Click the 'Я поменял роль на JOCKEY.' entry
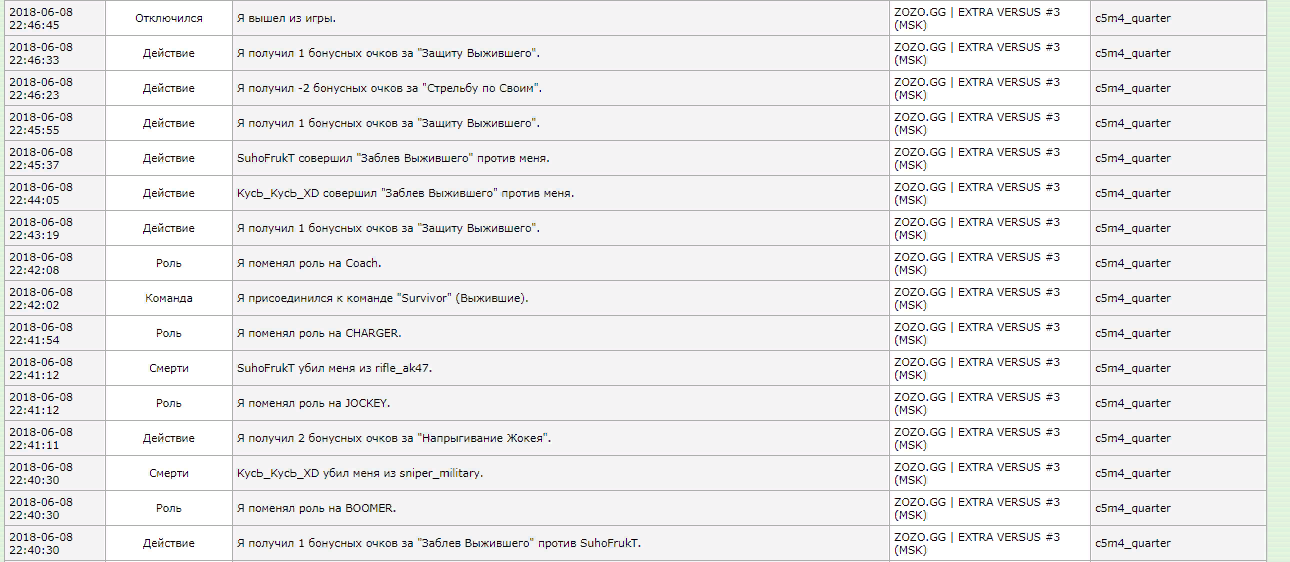The width and height of the screenshot is (1290, 562). (x=313, y=403)
